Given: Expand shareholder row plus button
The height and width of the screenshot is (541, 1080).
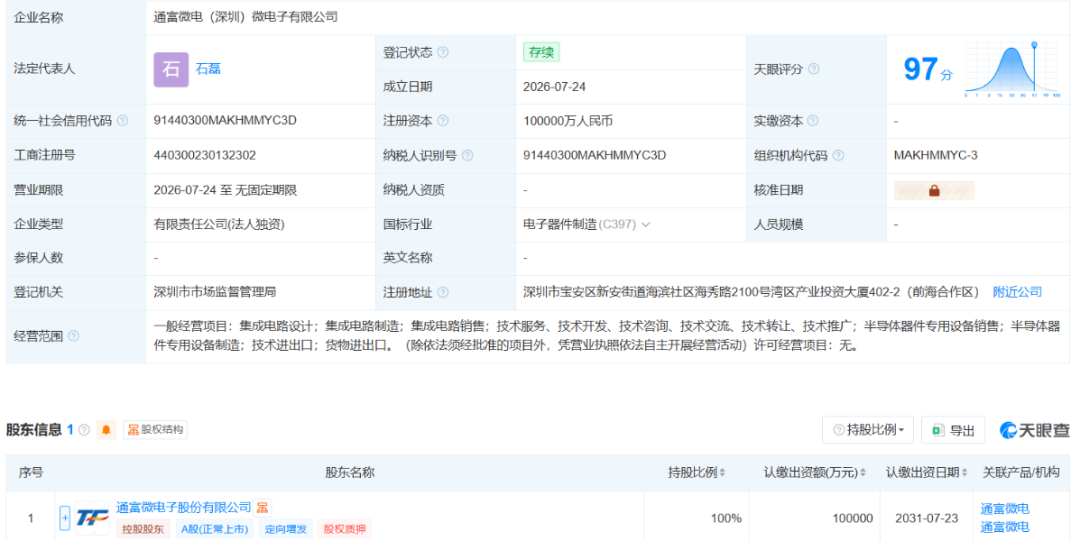Looking at the screenshot, I should click(x=65, y=518).
